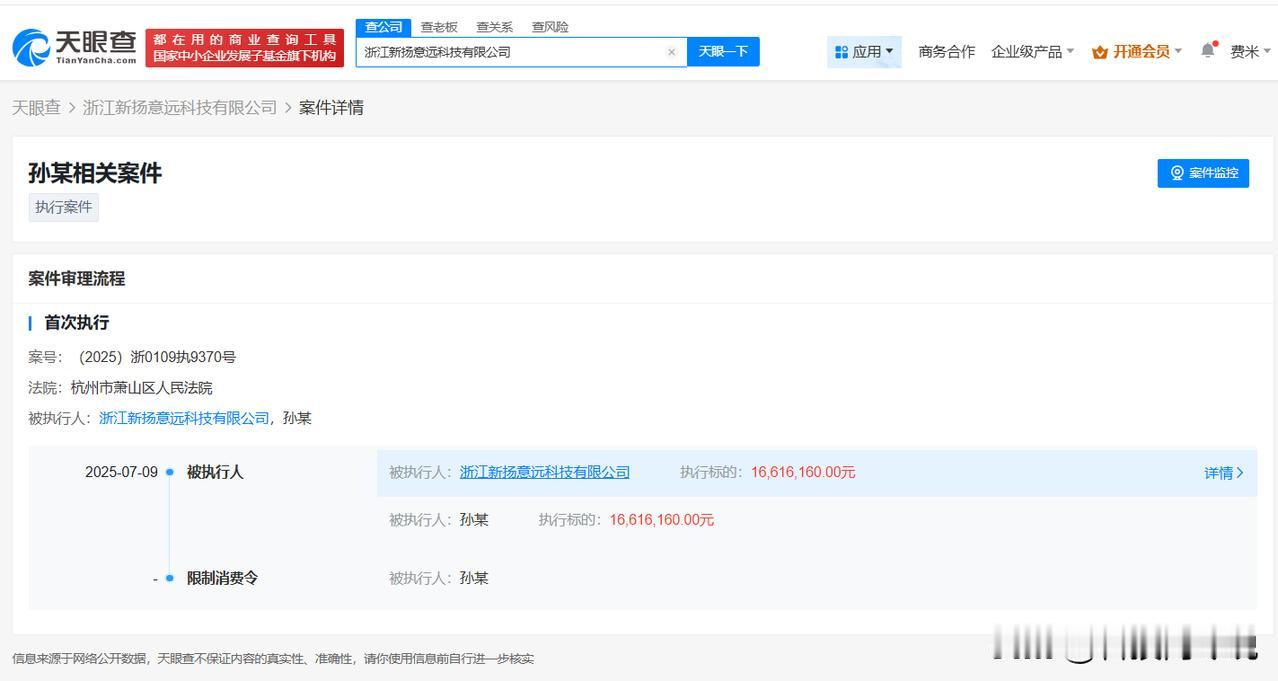The image size is (1278, 681).
Task: Open the 开通会员 membership dropdown
Action: (x=1137, y=52)
